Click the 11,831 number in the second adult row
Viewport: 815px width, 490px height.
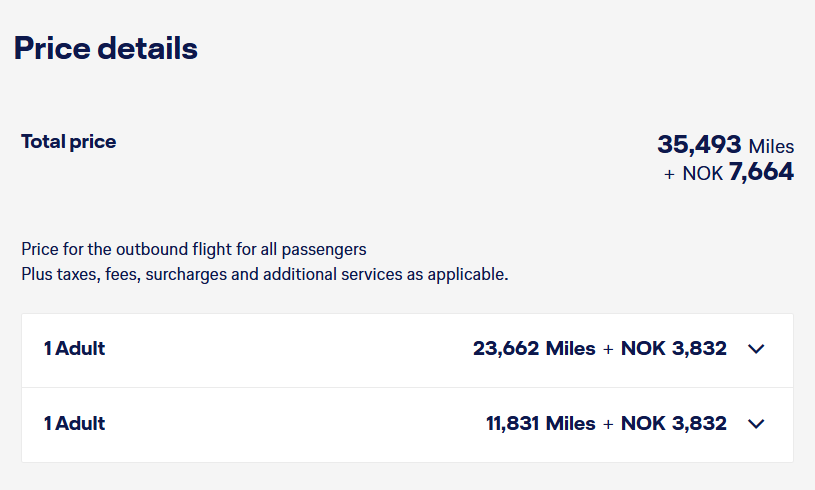pyautogui.click(x=513, y=423)
